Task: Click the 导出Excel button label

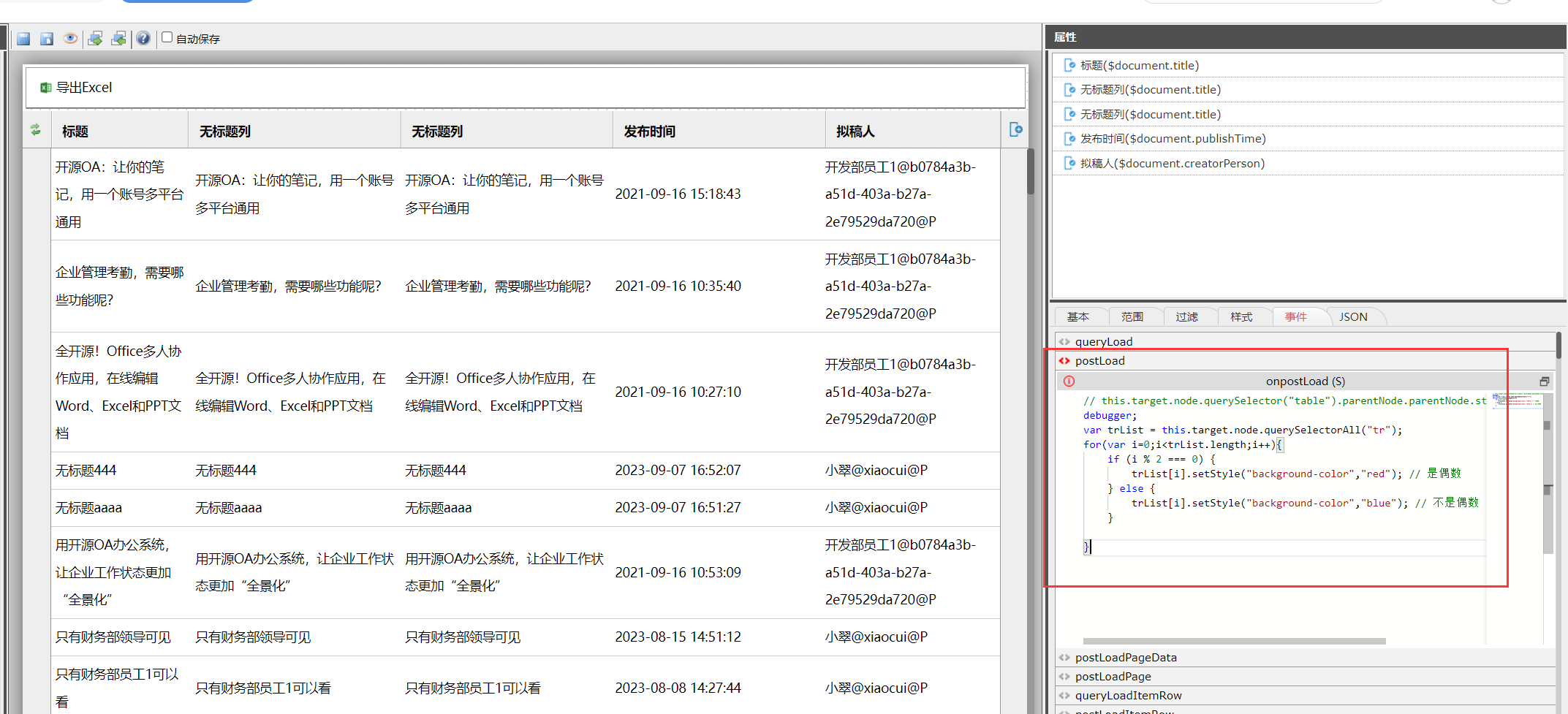Action: click(84, 88)
